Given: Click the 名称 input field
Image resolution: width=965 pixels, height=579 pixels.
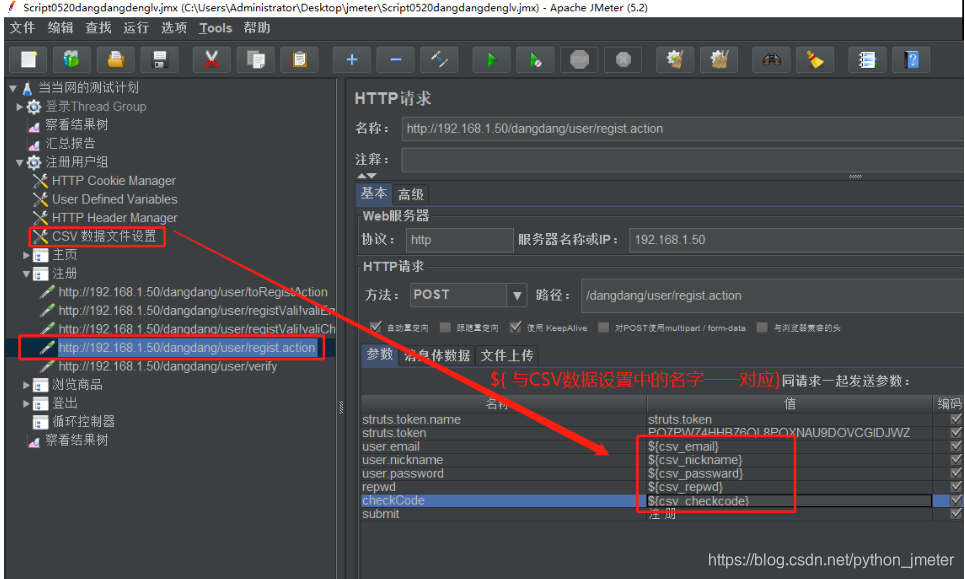Looking at the screenshot, I should [x=682, y=129].
